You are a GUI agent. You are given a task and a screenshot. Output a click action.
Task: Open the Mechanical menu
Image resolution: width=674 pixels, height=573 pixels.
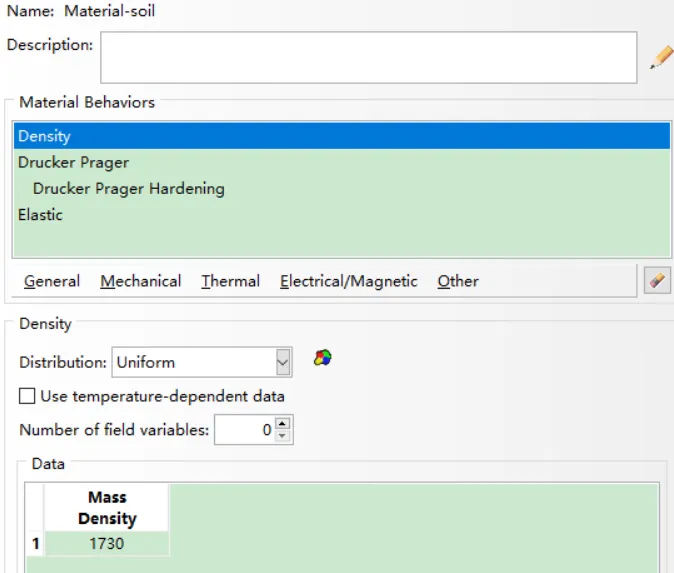pyautogui.click(x=141, y=281)
